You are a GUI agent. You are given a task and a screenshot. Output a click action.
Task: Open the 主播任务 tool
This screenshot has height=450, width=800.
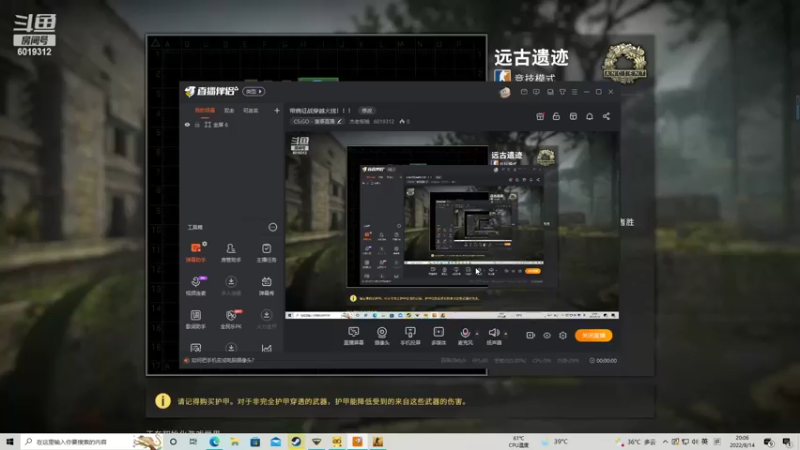[266, 253]
